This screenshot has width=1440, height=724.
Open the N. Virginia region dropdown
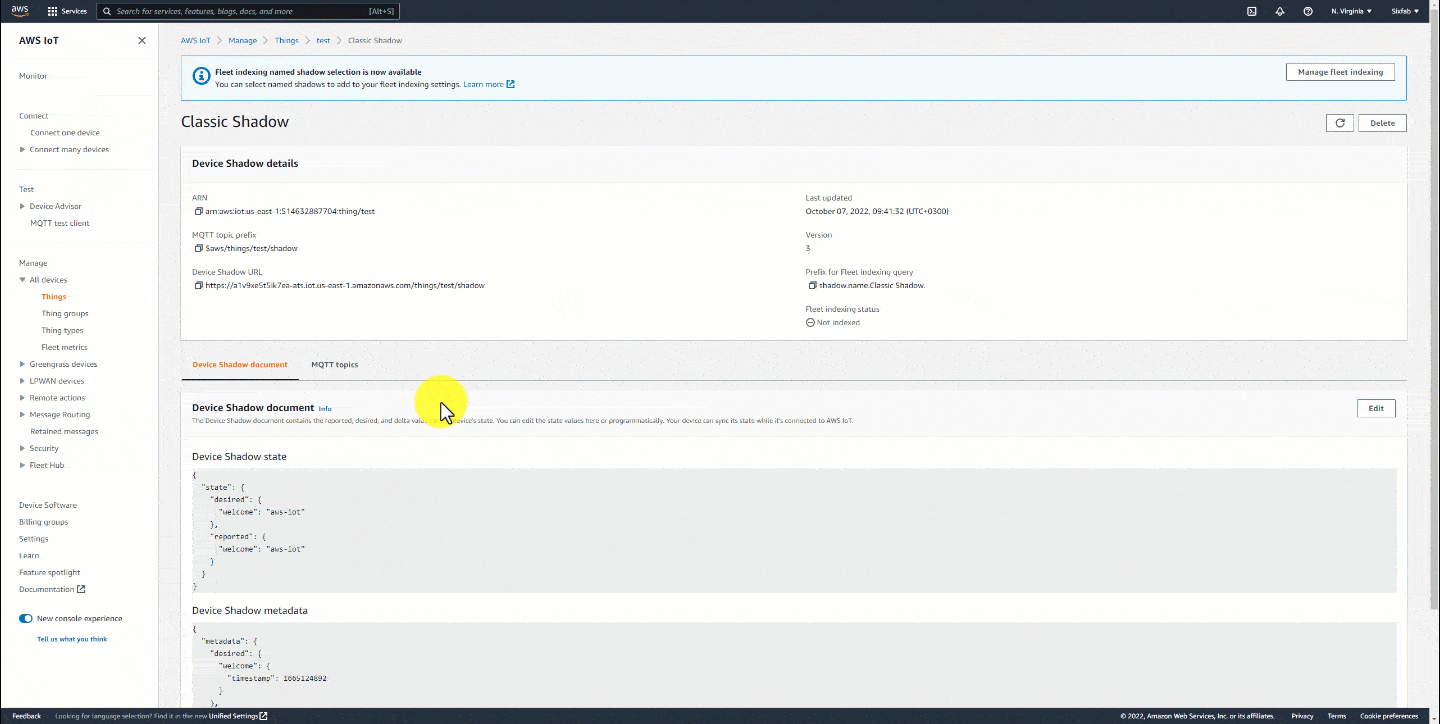coord(1351,11)
